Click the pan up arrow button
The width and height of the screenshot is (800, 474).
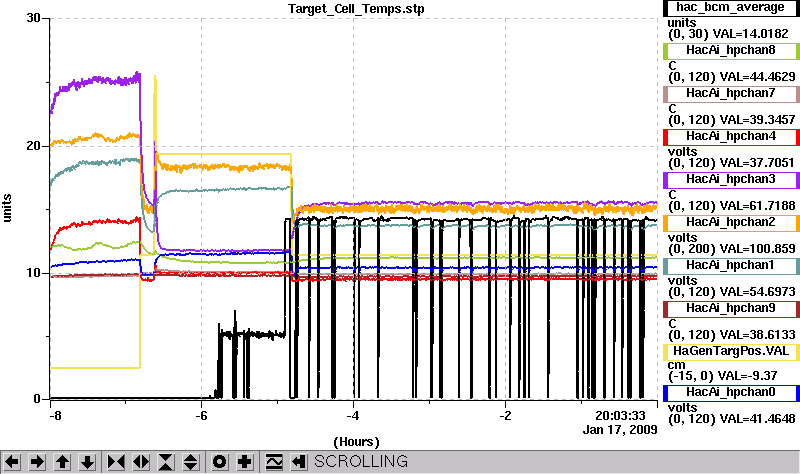(63, 462)
